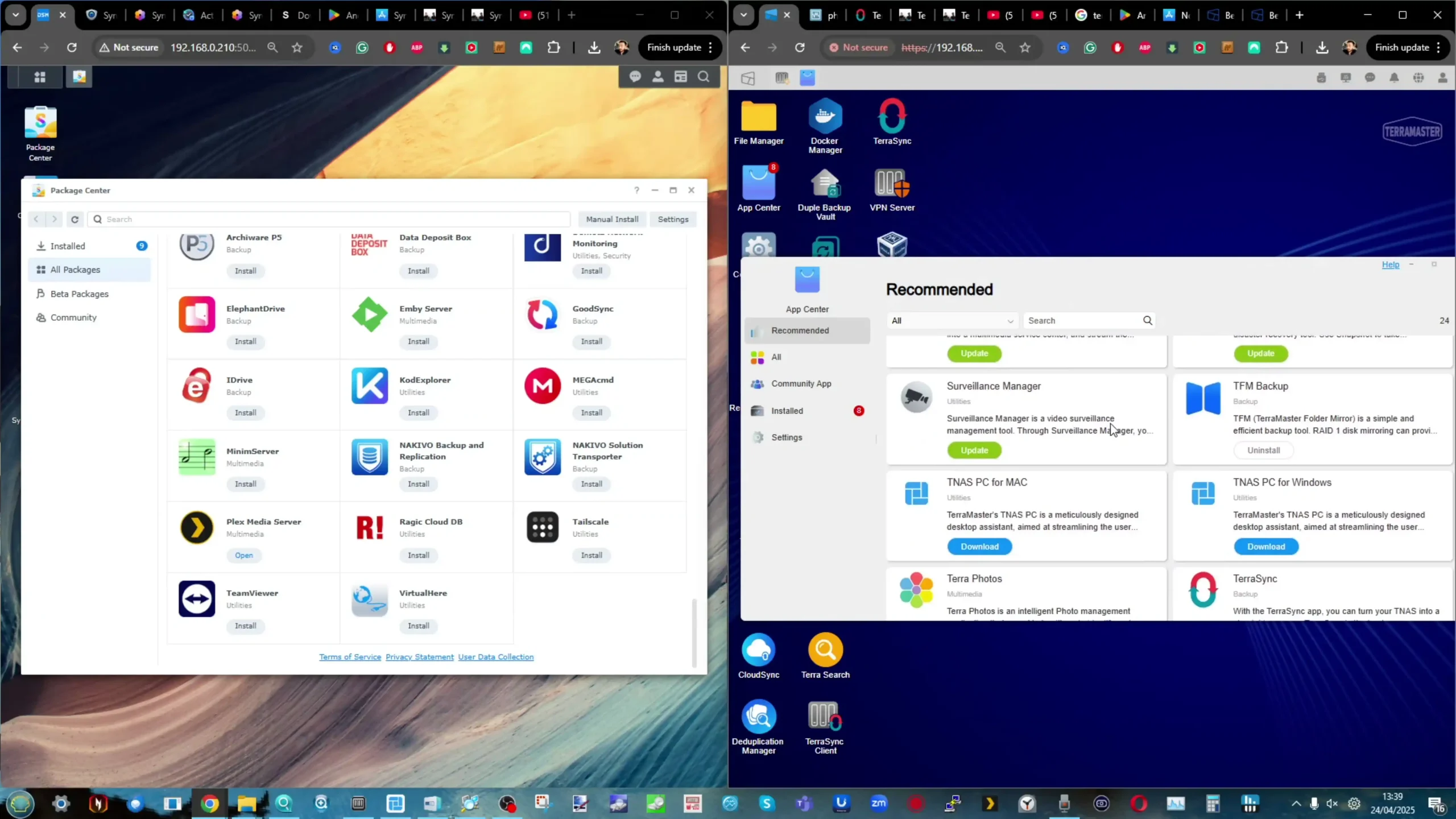Launch Docker Manager on TerraMaster desktop
Image resolution: width=1456 pixels, height=819 pixels.
(825, 126)
